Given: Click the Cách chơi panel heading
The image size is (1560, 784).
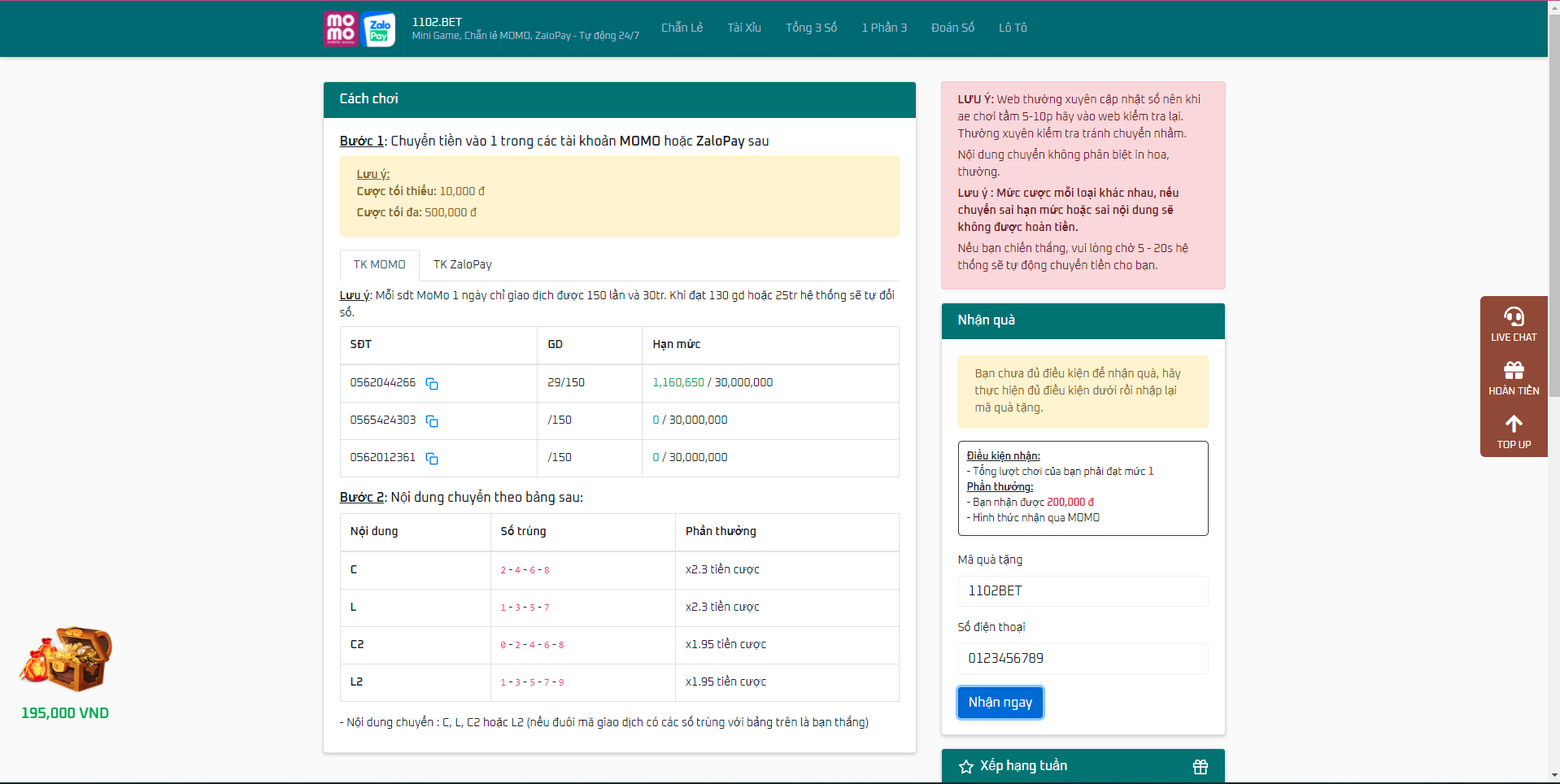Looking at the screenshot, I should point(368,99).
